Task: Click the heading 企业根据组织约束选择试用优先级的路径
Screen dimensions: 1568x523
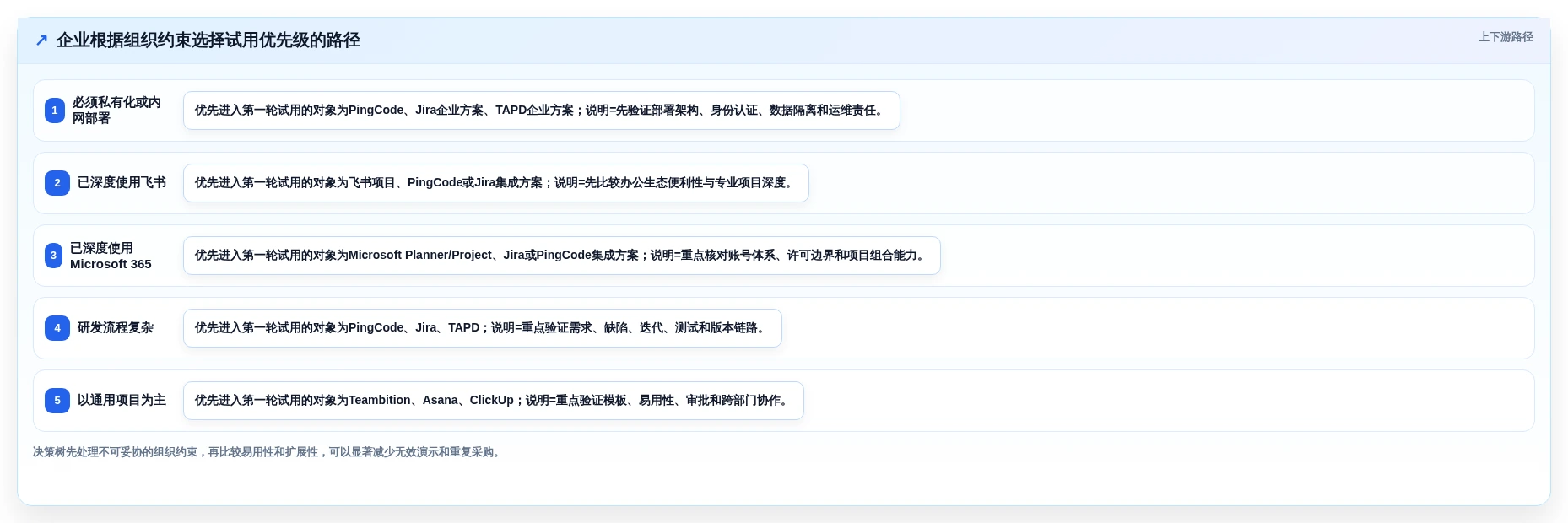Action: click(x=208, y=40)
